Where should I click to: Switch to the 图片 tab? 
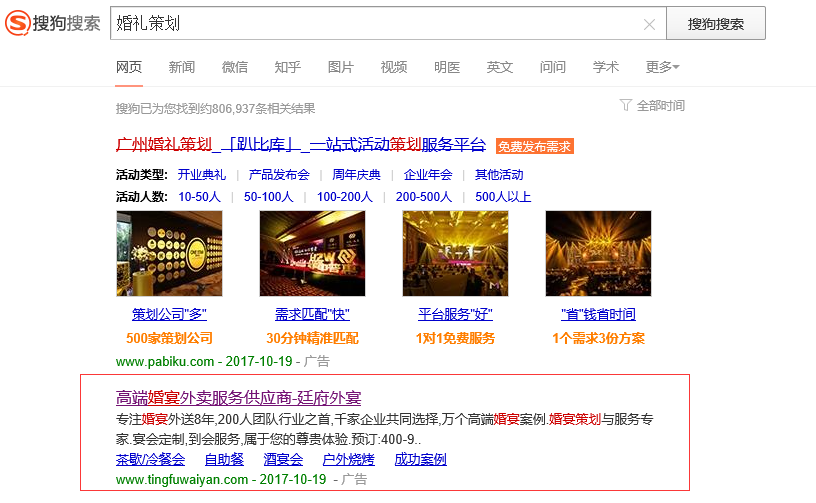(341, 67)
